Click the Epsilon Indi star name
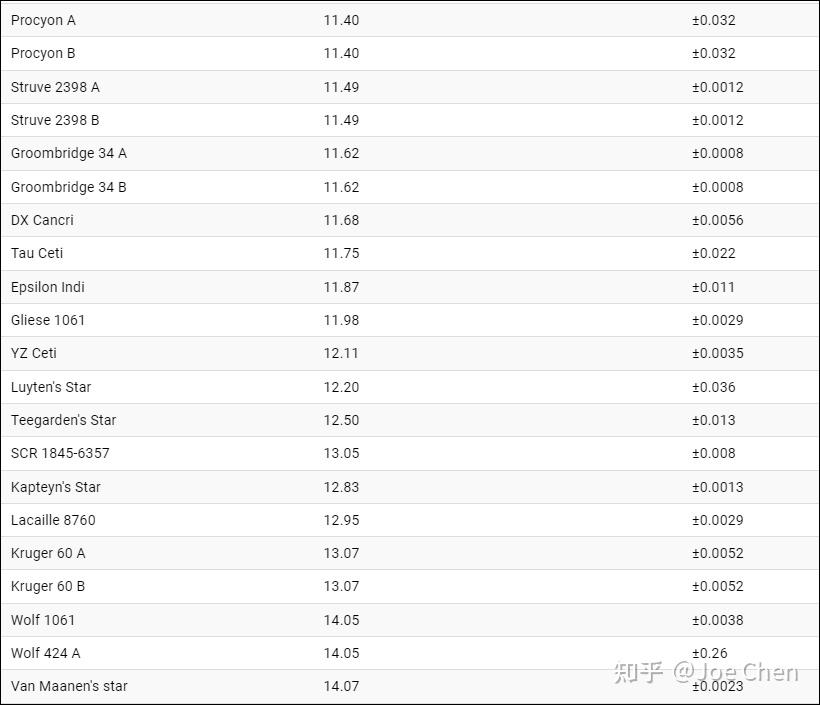This screenshot has height=705, width=820. point(48,287)
